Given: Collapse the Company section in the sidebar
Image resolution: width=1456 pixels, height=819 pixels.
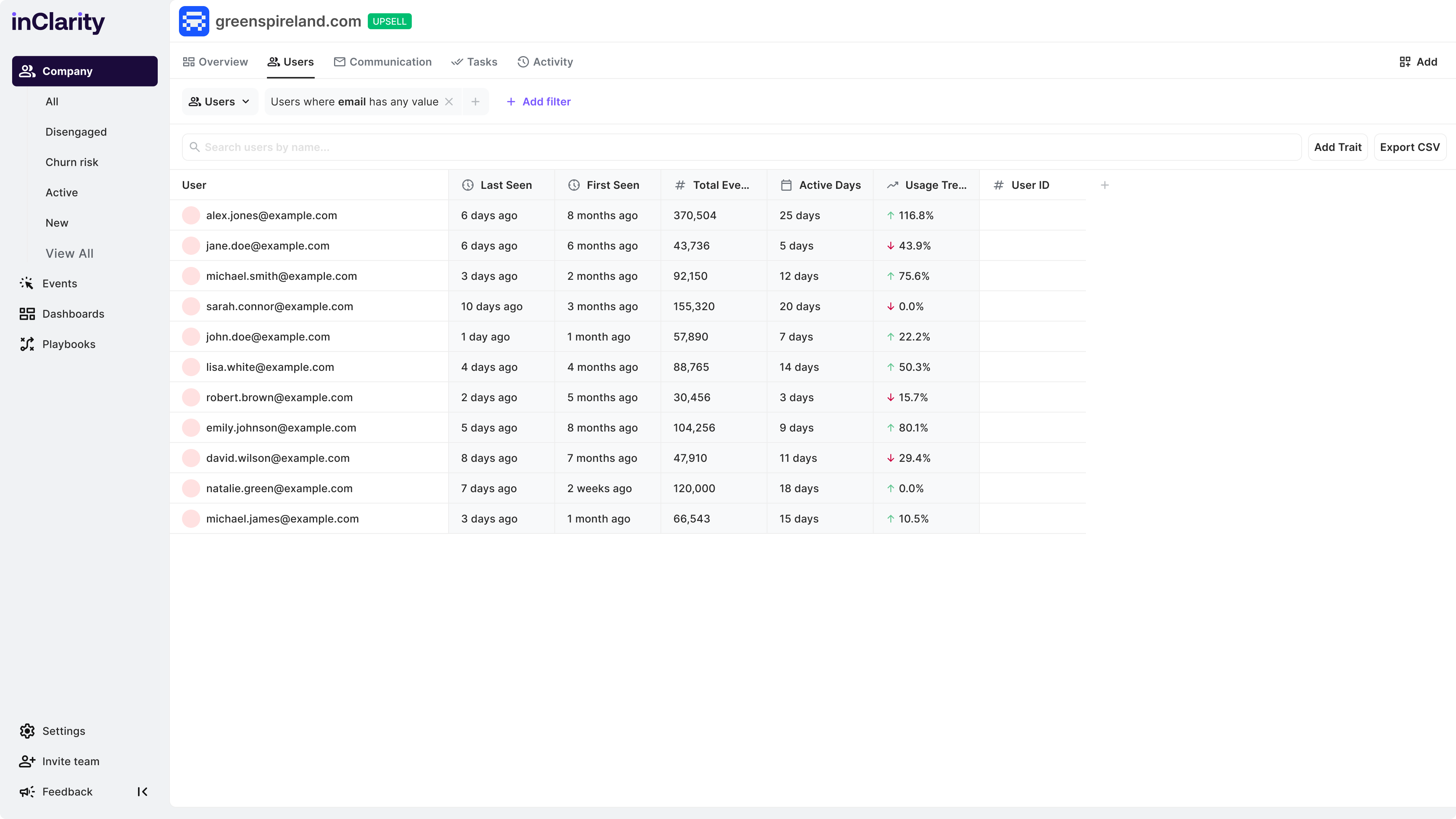Looking at the screenshot, I should [x=85, y=71].
